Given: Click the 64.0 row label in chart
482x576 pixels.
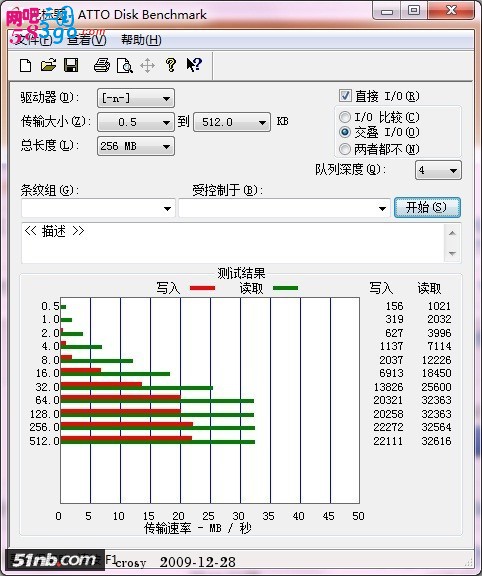Looking at the screenshot, I should (47, 400).
